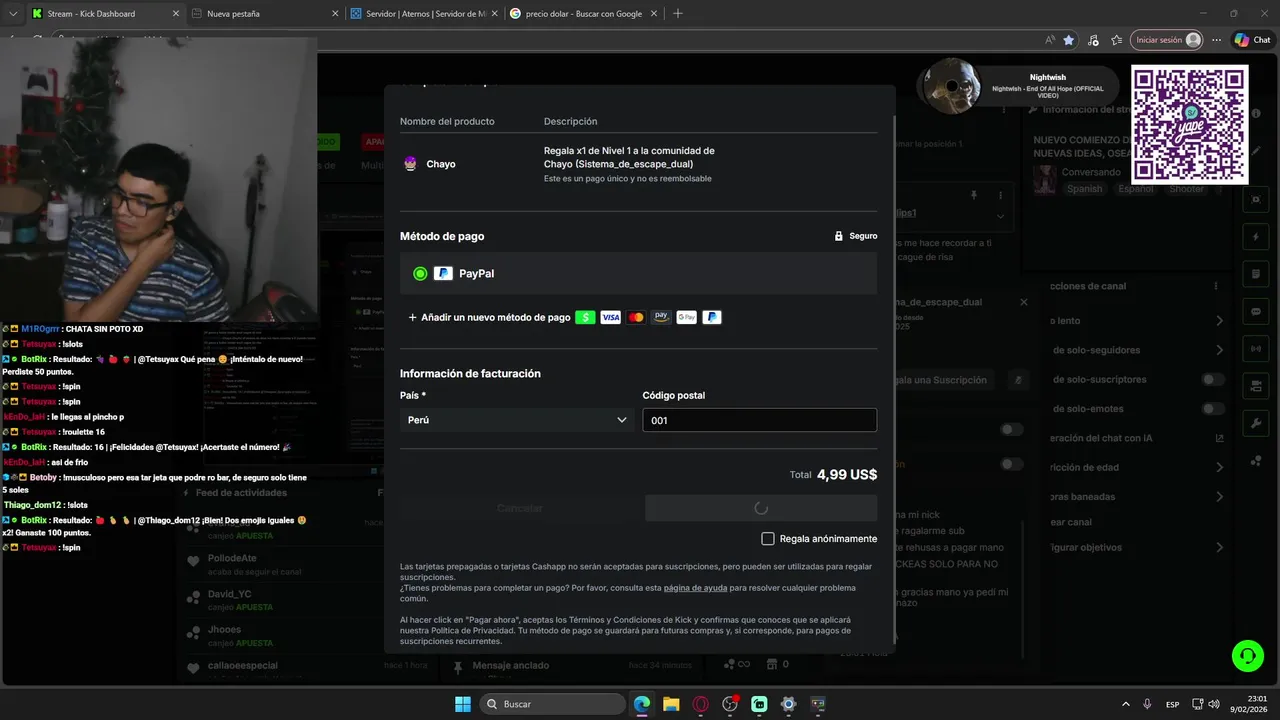This screenshot has height=720, width=1280.
Task: Click the Yape QR code image
Action: coord(1189,125)
